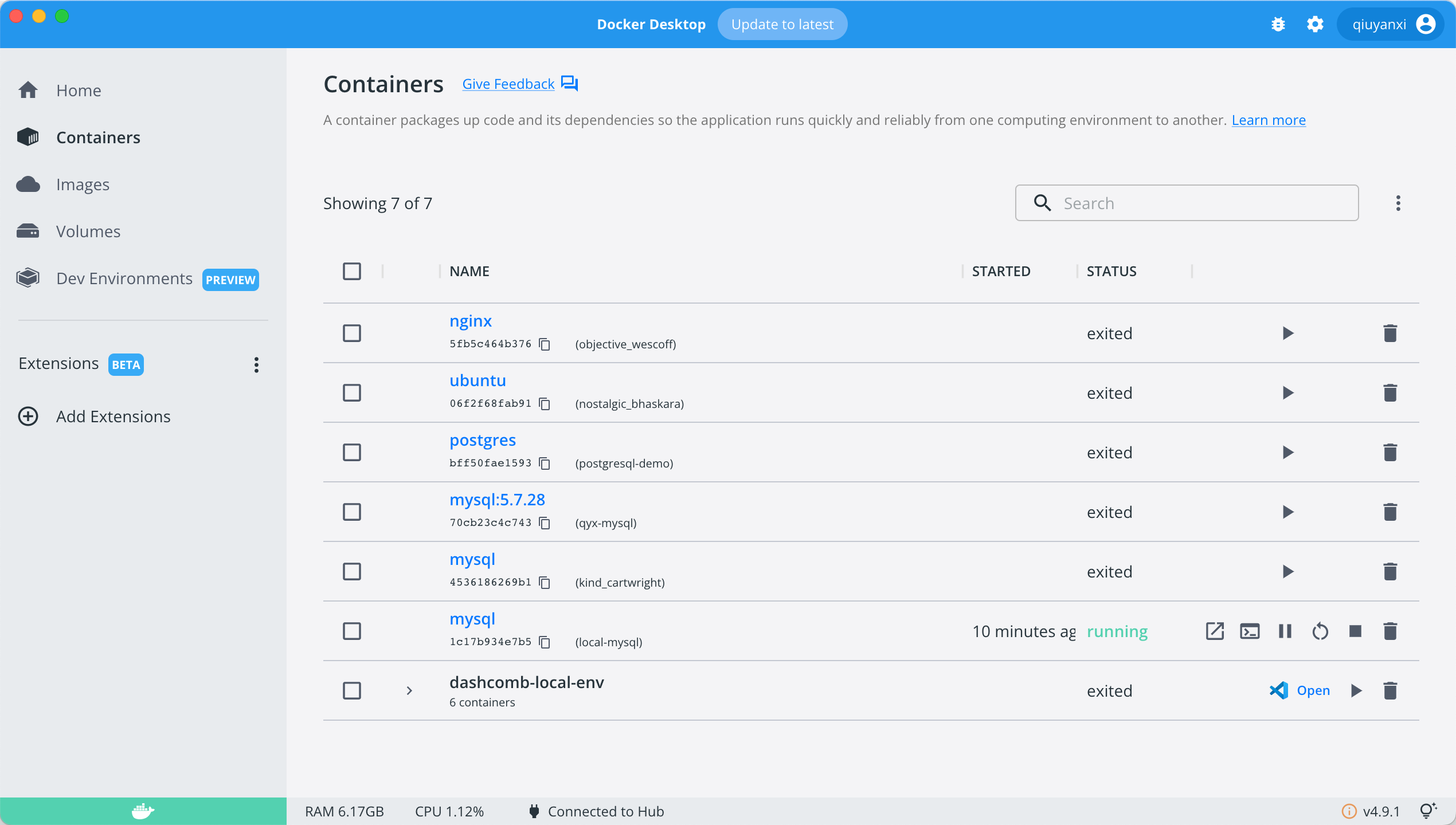Delete the kind_cartwright mysql container
The width and height of the screenshot is (1456, 825).
click(1390, 572)
